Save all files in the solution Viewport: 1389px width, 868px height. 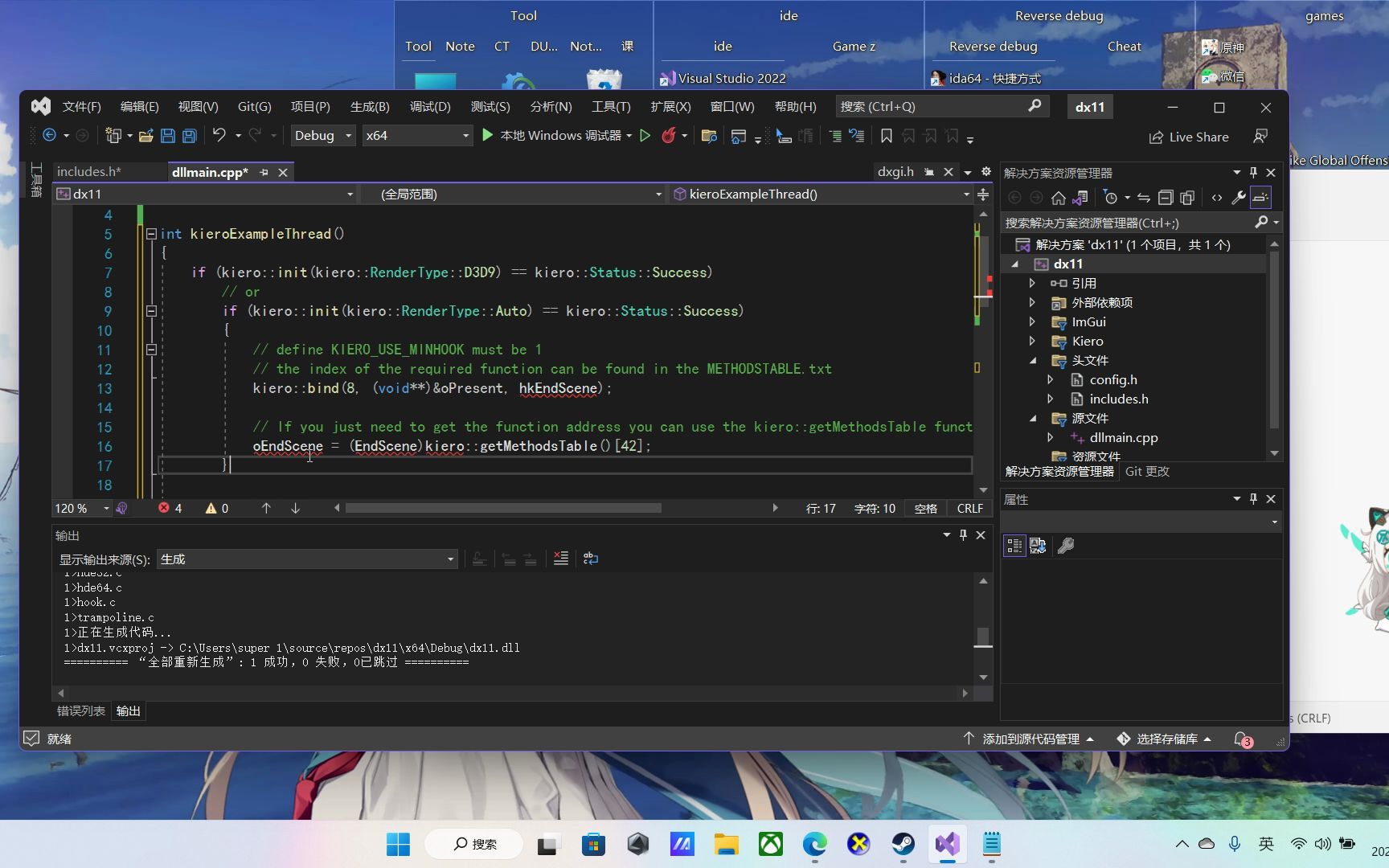click(189, 136)
